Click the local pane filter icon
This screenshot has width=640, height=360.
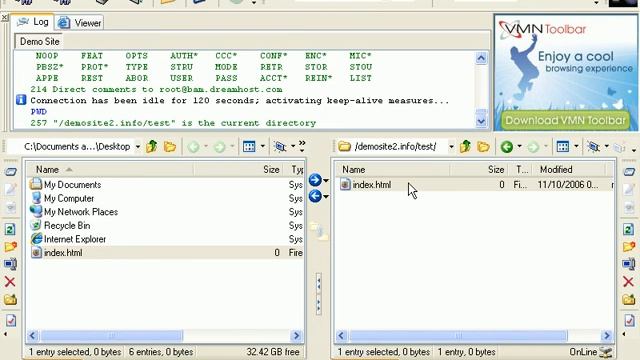(280, 146)
